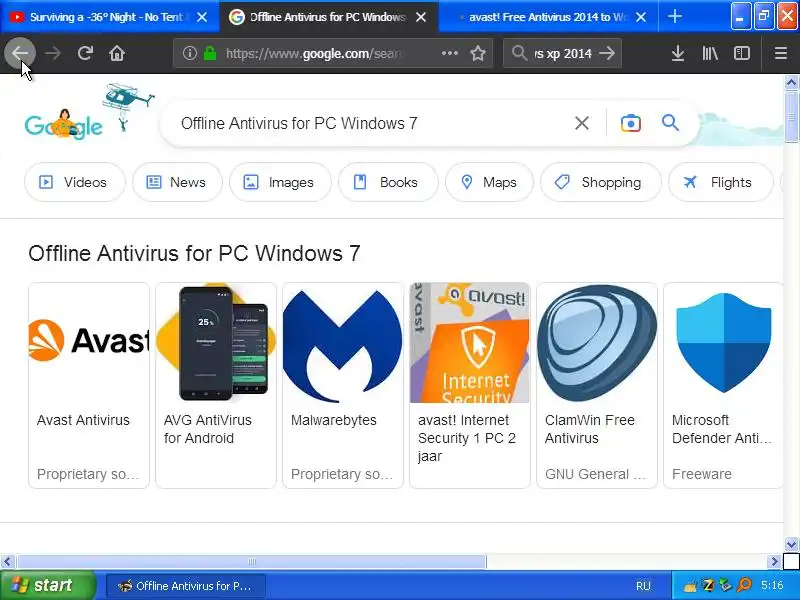
Task: Filter results by Videos
Action: click(x=74, y=182)
